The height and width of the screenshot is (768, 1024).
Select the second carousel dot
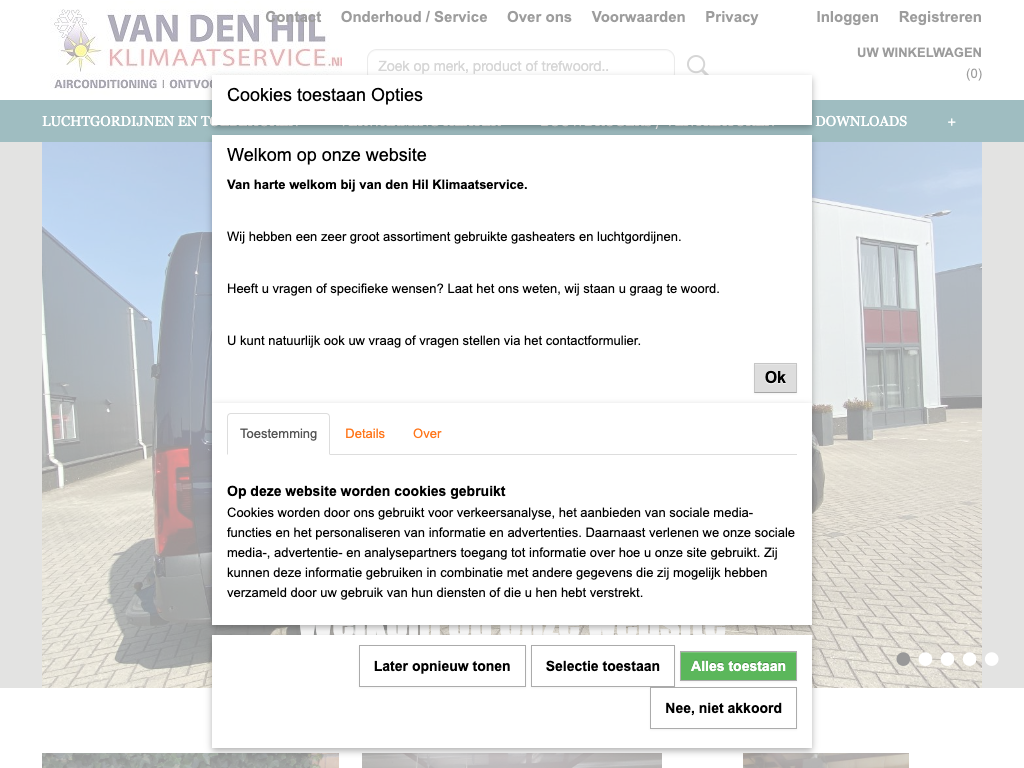[x=925, y=659]
